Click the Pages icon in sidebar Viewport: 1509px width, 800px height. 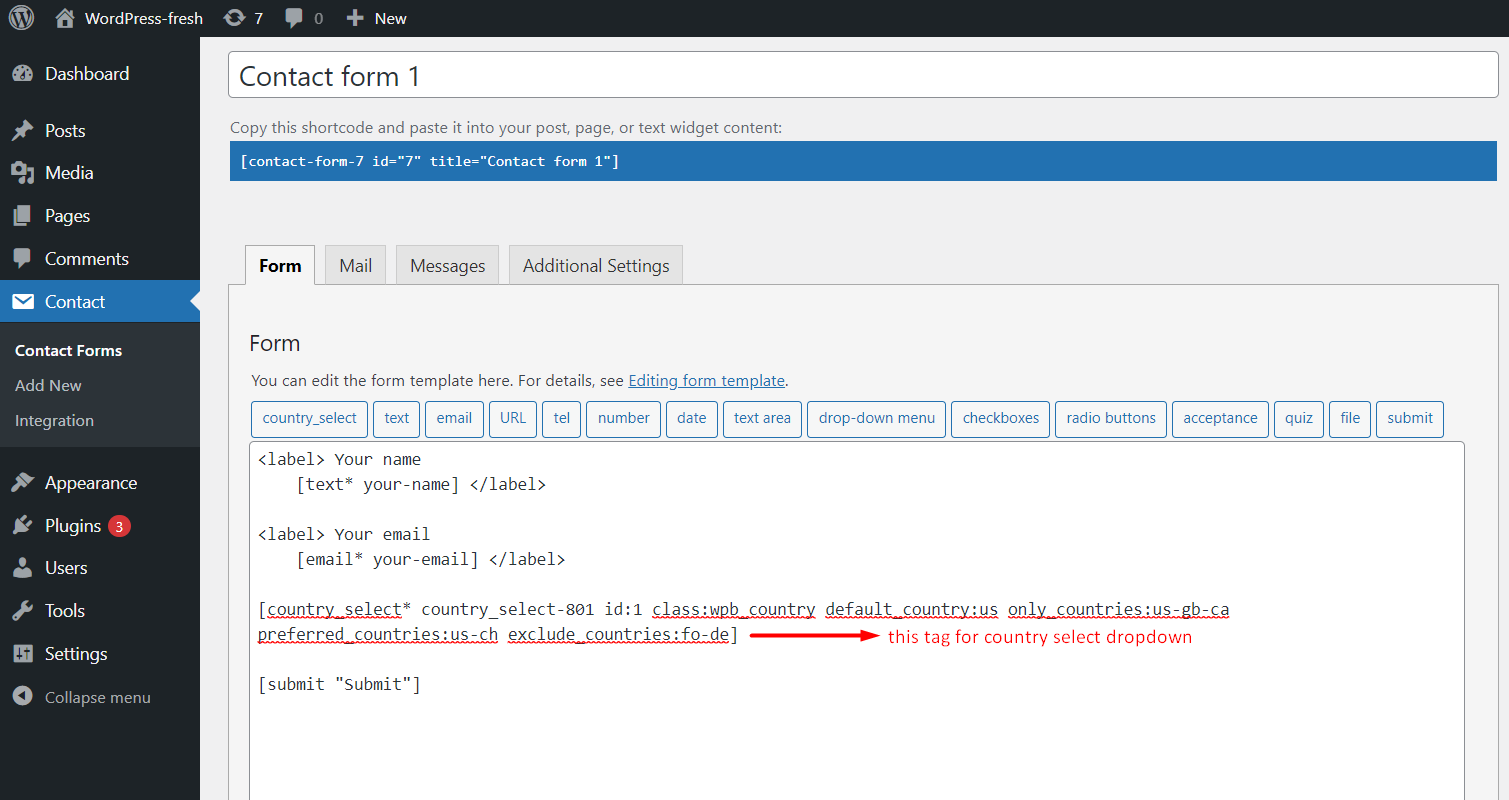pos(23,216)
